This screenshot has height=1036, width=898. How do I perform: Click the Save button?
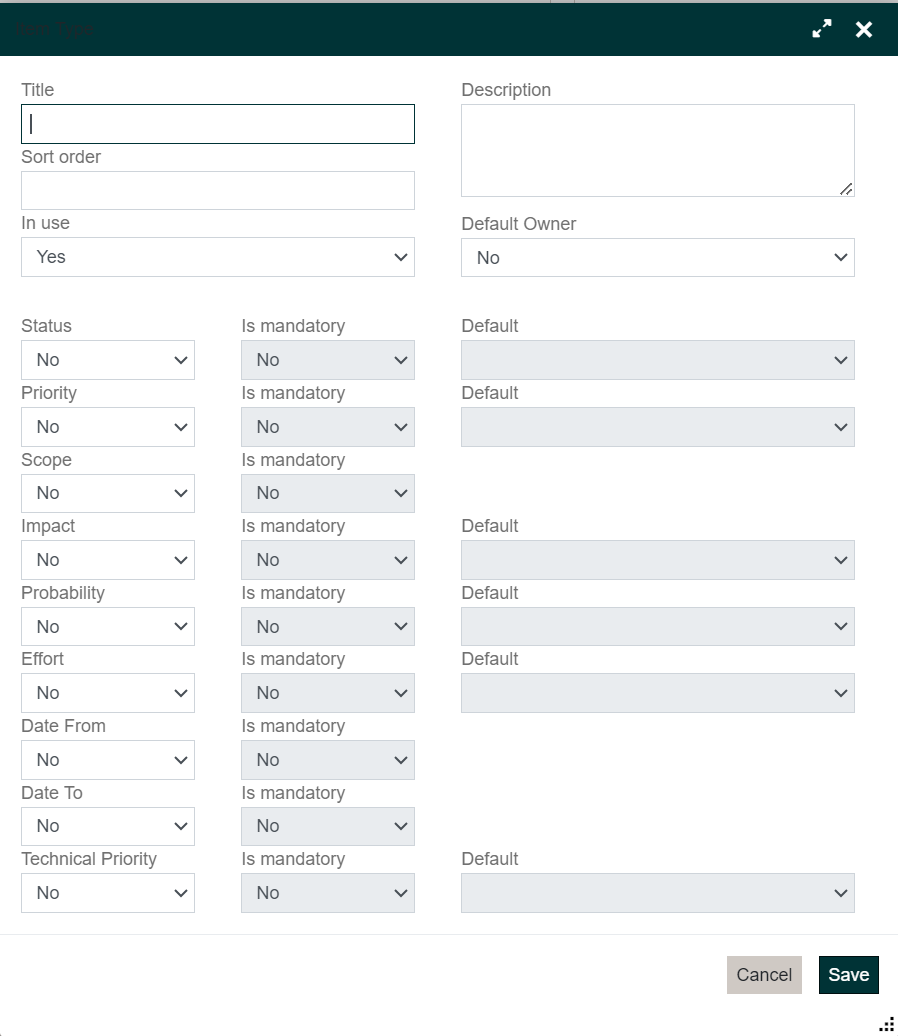pos(848,975)
